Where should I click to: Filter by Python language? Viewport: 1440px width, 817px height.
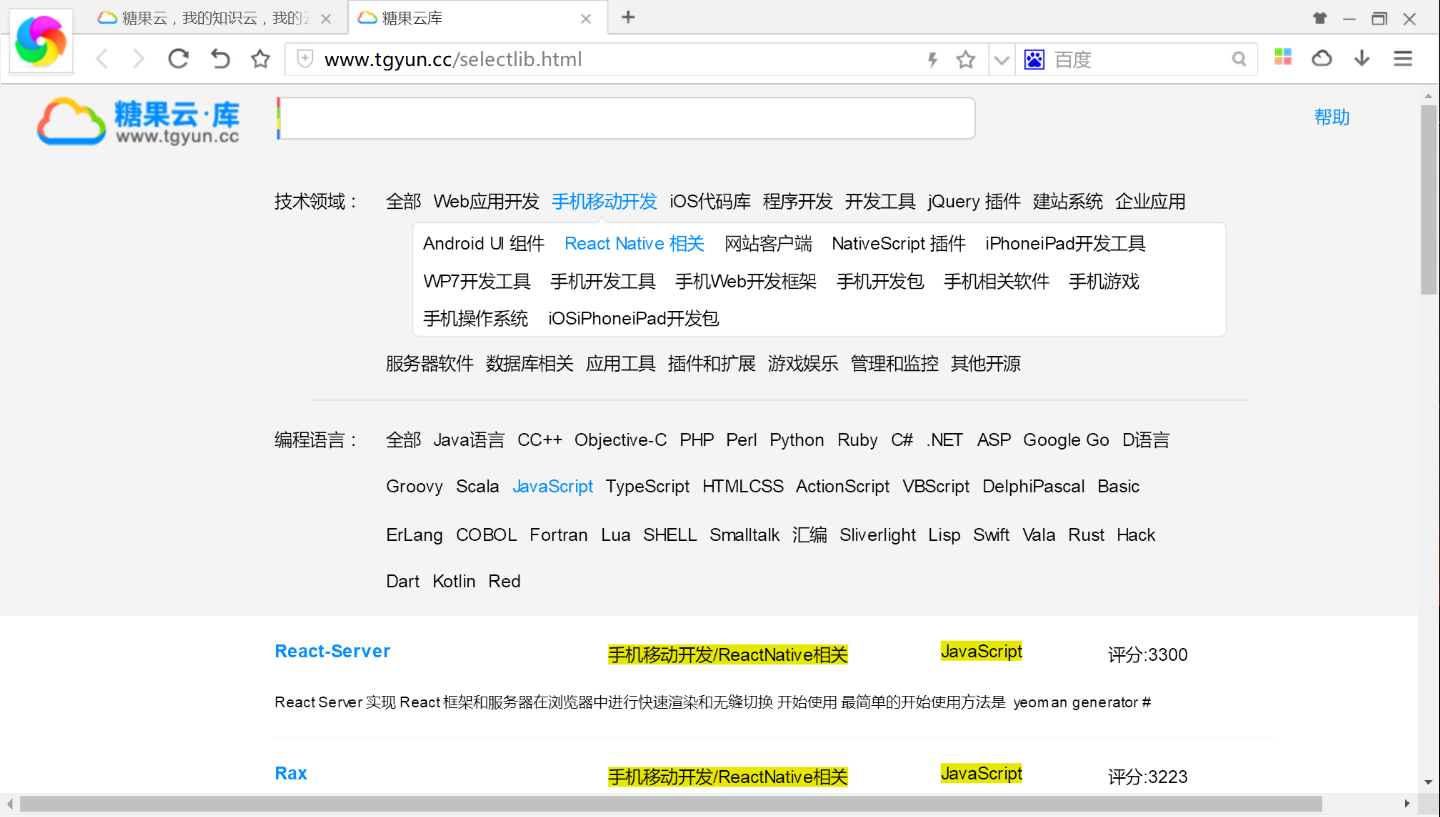click(797, 439)
